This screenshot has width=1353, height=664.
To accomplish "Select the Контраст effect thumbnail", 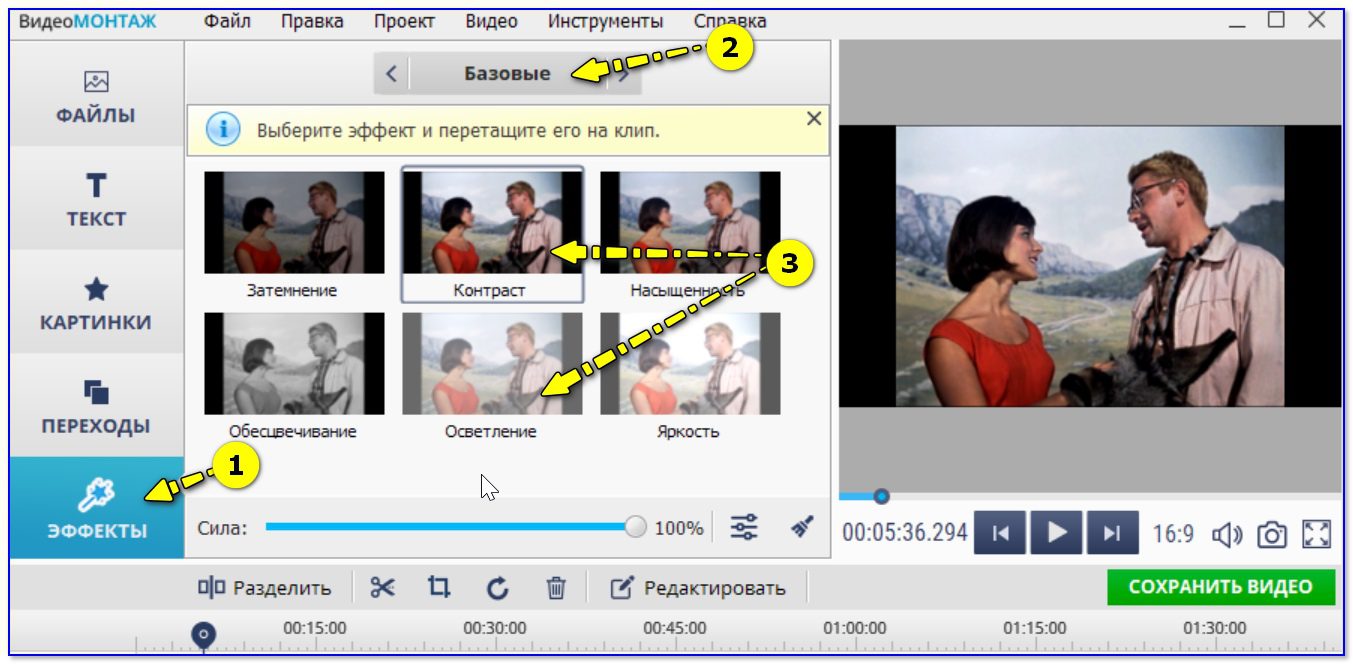I will [x=492, y=222].
